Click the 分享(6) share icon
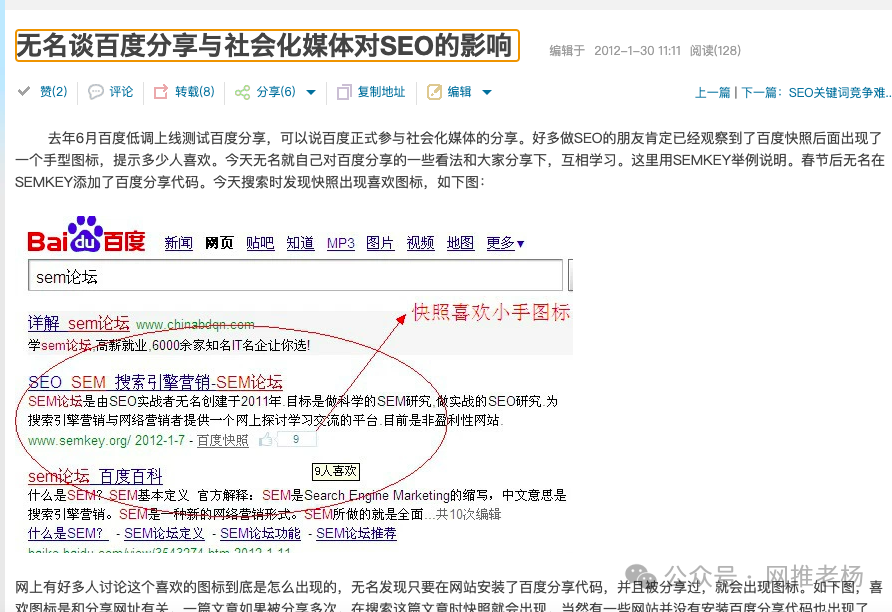Screen dimensions: 892x612 pos(242,92)
